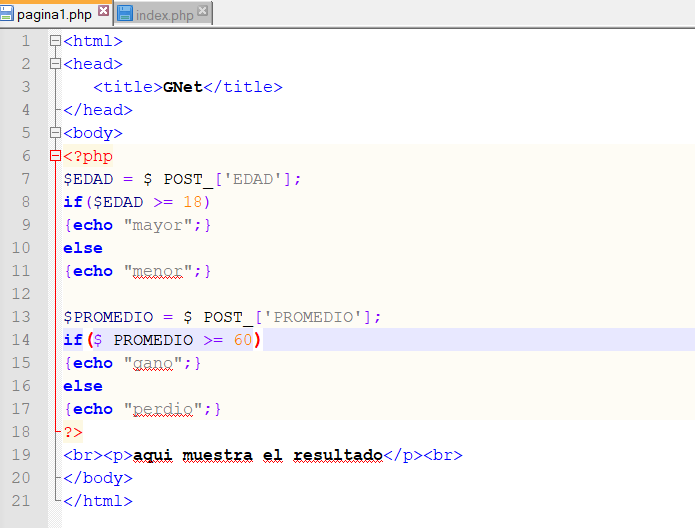This screenshot has height=528, width=695.
Task: Collapse the <html> fold marker
Action: 55,41
